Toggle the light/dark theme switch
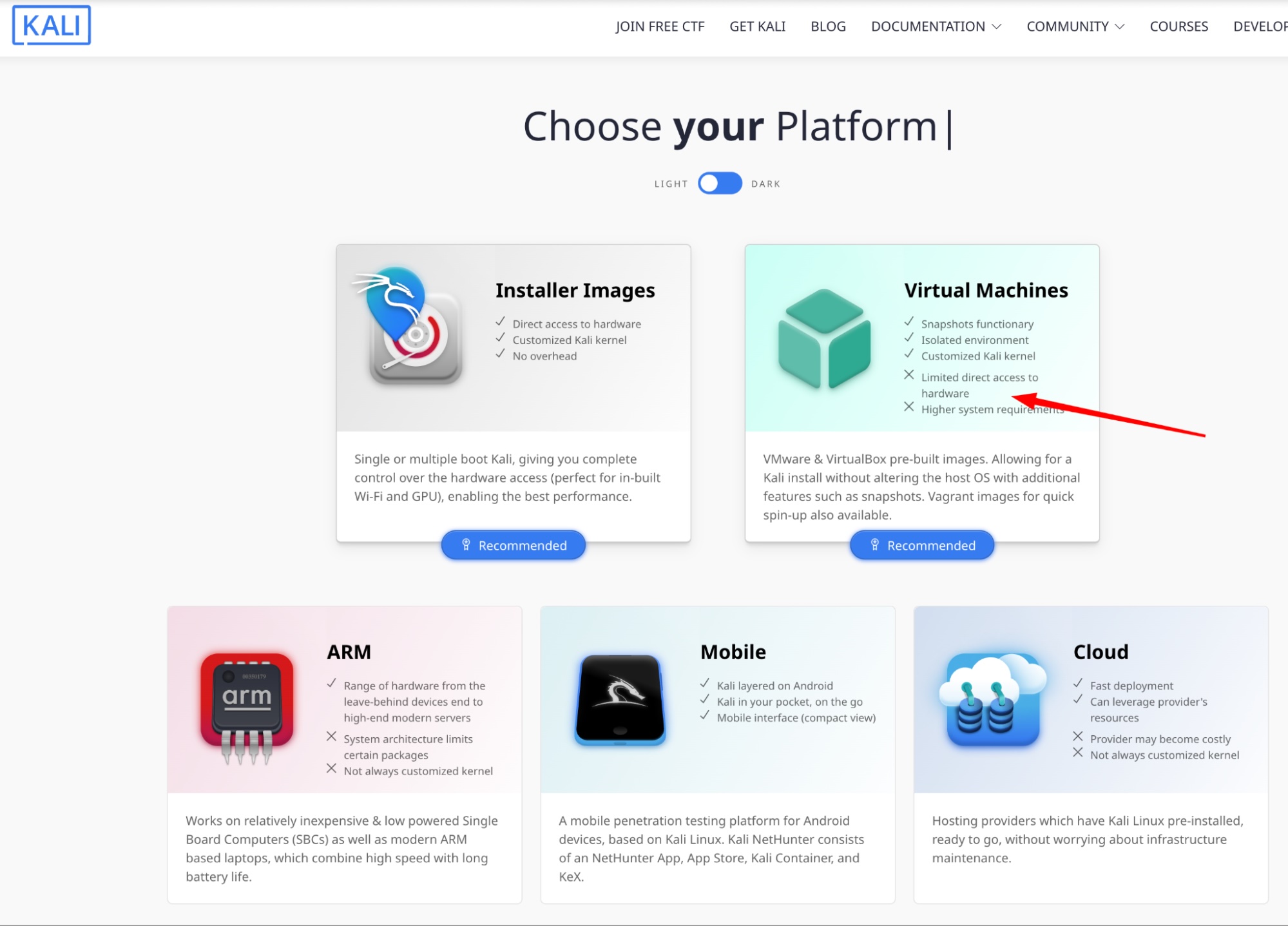 (x=720, y=184)
